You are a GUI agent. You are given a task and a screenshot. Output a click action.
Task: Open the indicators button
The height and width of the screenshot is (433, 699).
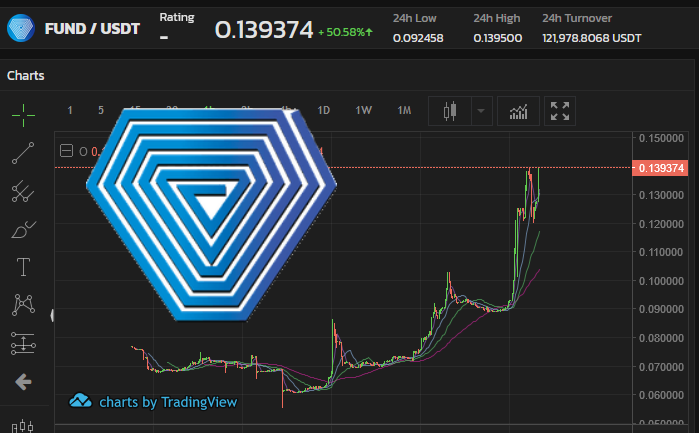518,111
